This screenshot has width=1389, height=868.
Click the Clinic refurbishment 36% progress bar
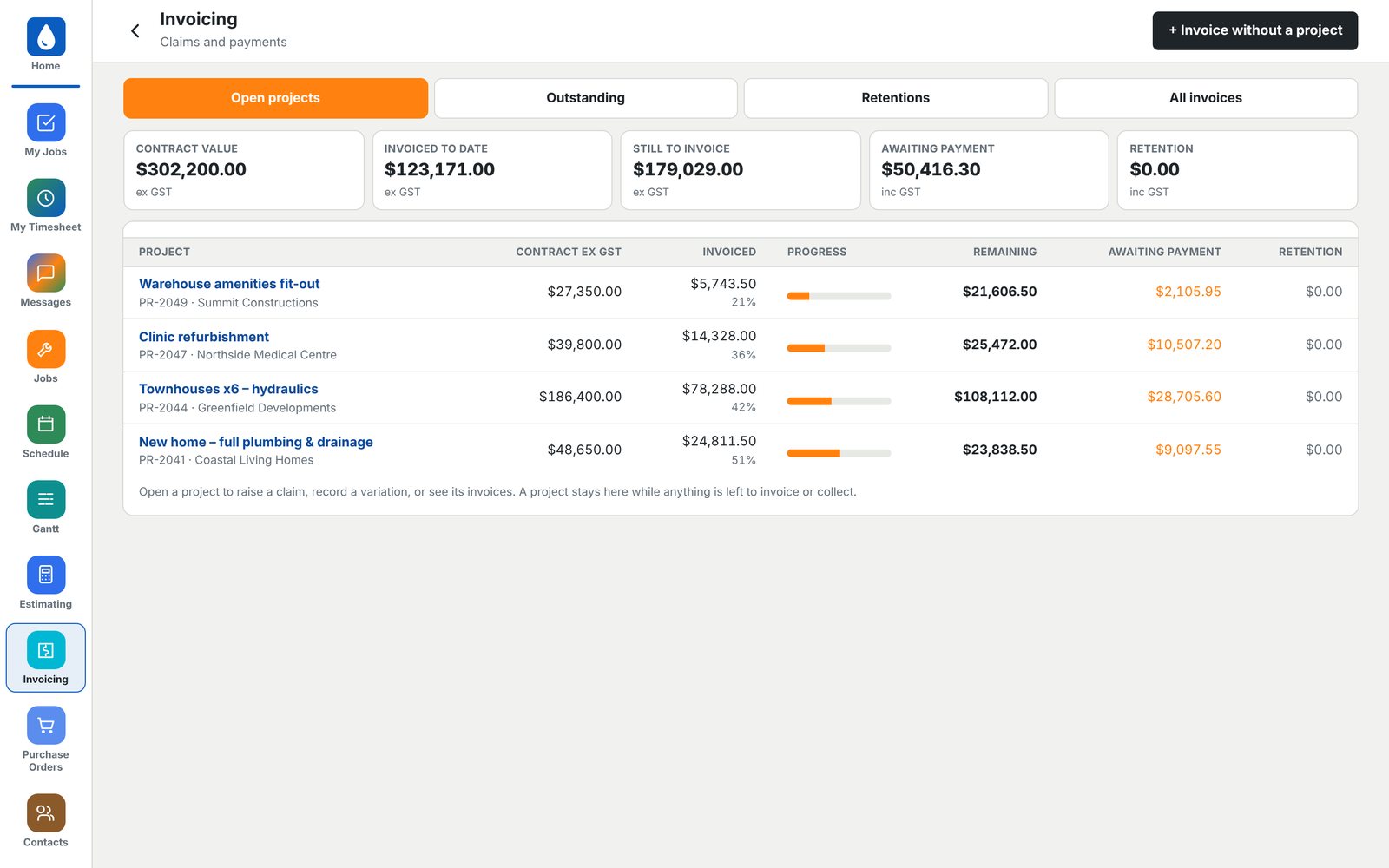[x=839, y=348]
